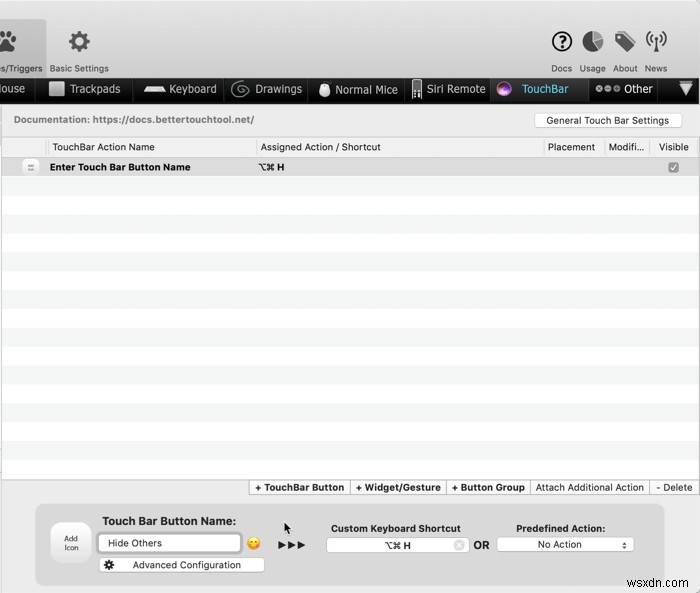This screenshot has width=700, height=593.
Task: Switch to the Keyboard tab
Action: 180,89
